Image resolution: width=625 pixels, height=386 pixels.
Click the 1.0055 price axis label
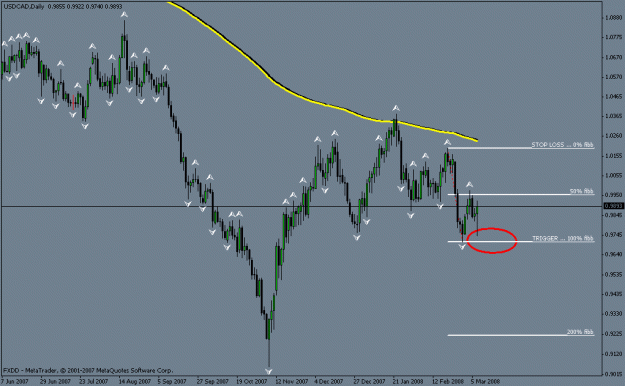[x=613, y=175]
